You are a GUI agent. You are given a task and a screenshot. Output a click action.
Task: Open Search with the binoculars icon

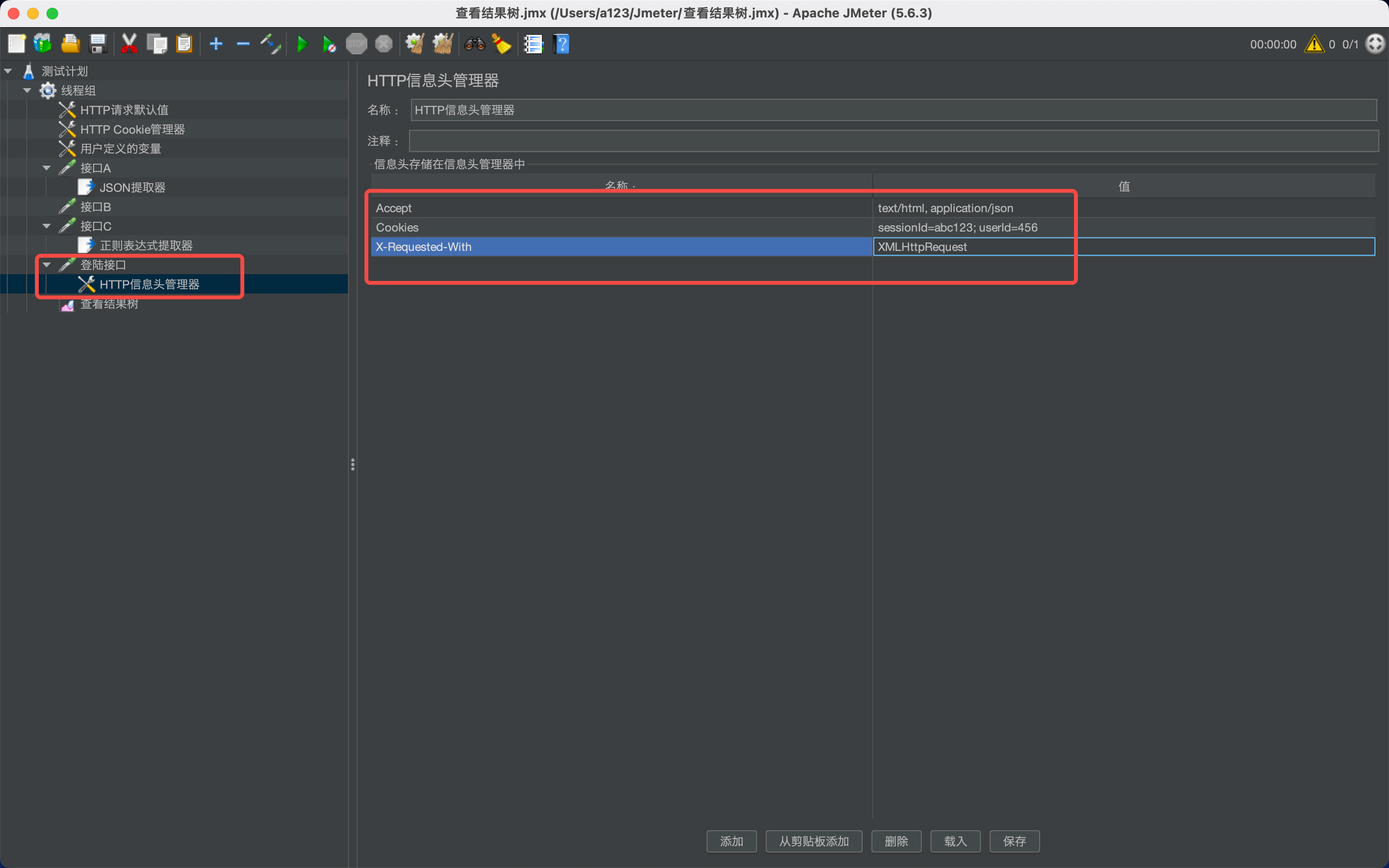point(474,44)
